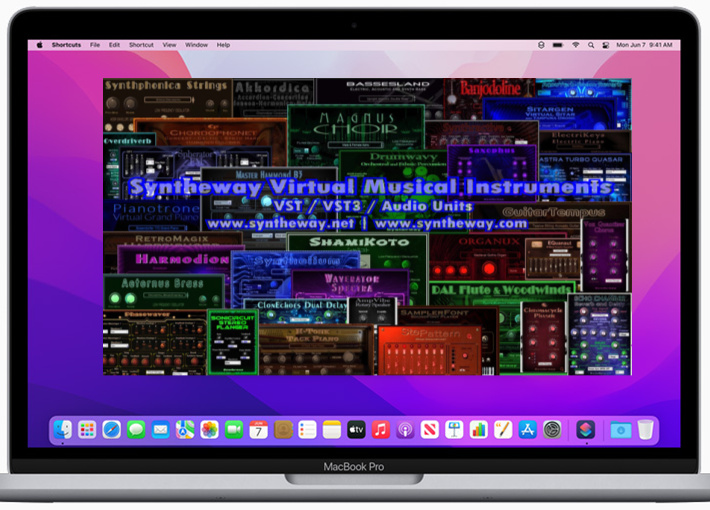Open Messages app in the Dock
710x510 pixels.
[x=136, y=429]
